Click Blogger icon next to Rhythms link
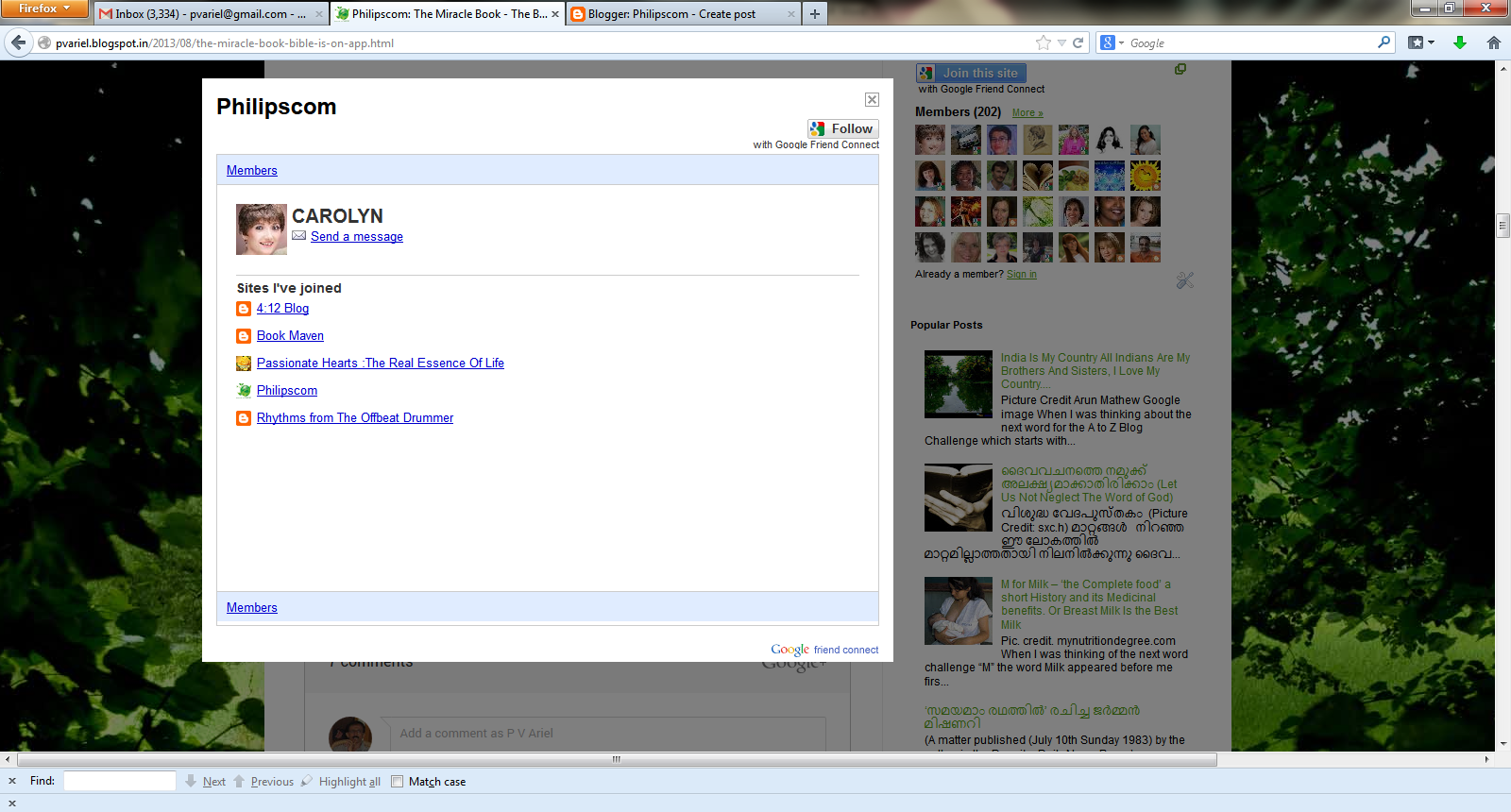 [244, 418]
